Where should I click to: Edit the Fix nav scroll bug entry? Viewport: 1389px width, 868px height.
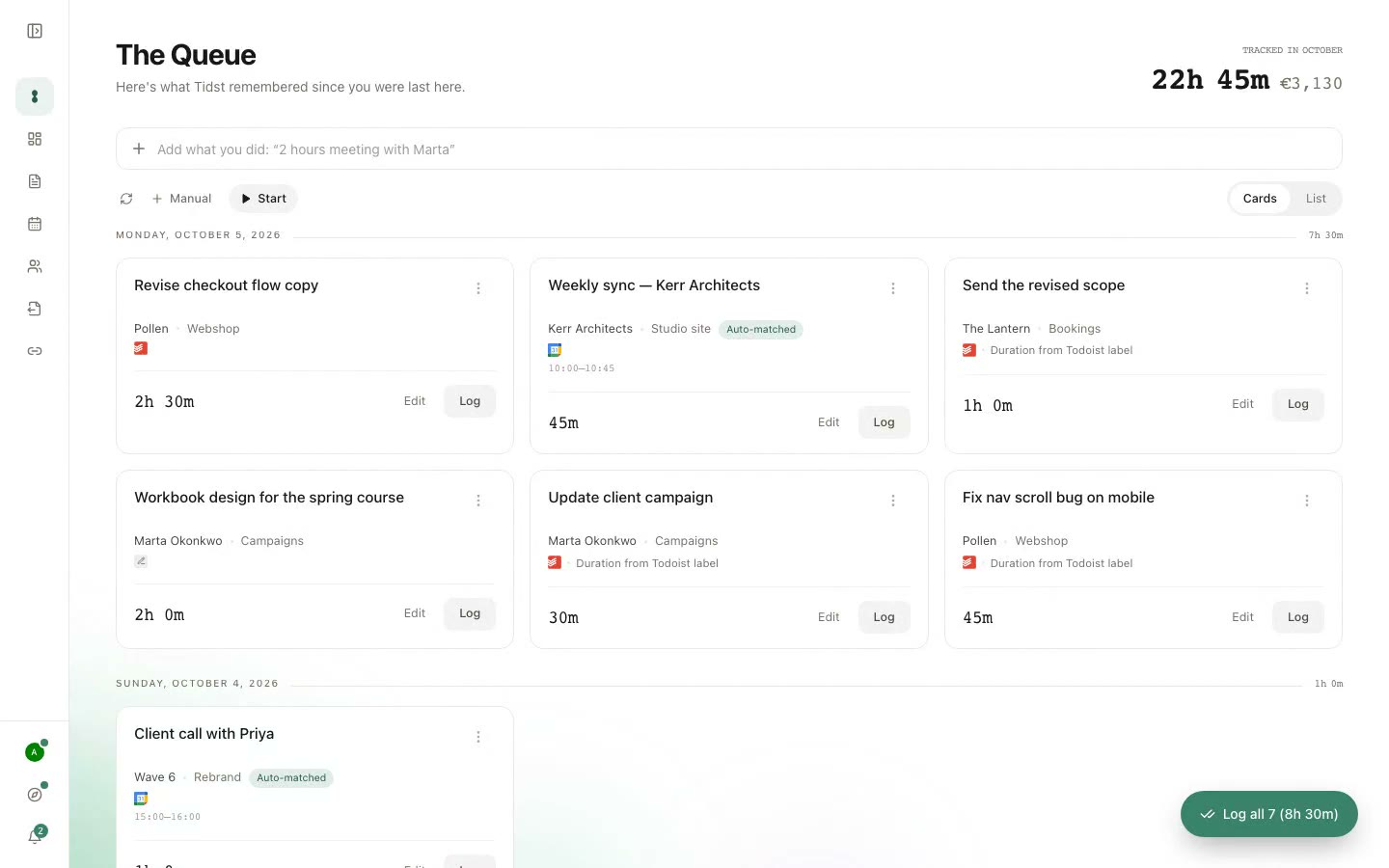point(1242,617)
